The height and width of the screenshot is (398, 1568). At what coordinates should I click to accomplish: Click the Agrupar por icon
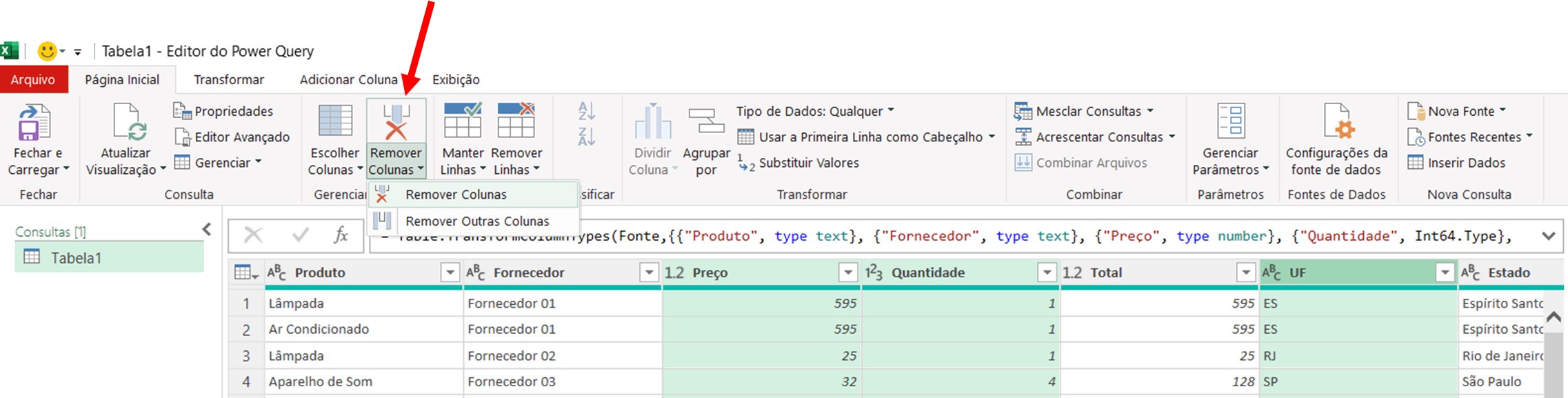click(x=706, y=121)
